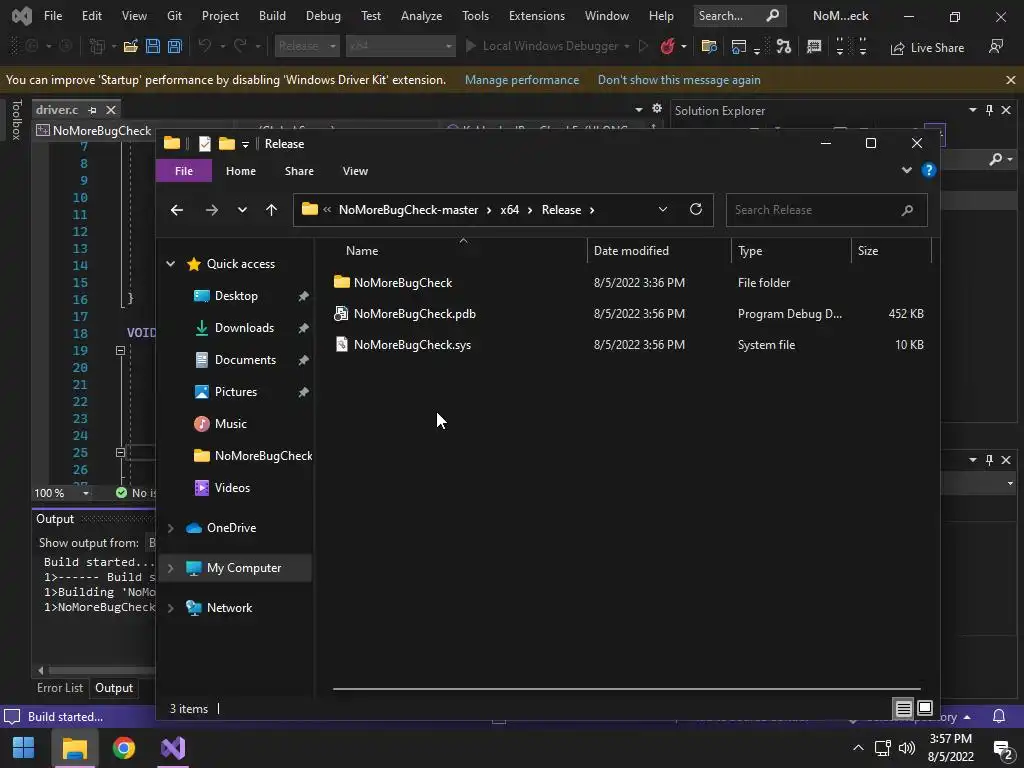Click the Search Release input field
This screenshot has height=768, width=1024.
pos(826,210)
